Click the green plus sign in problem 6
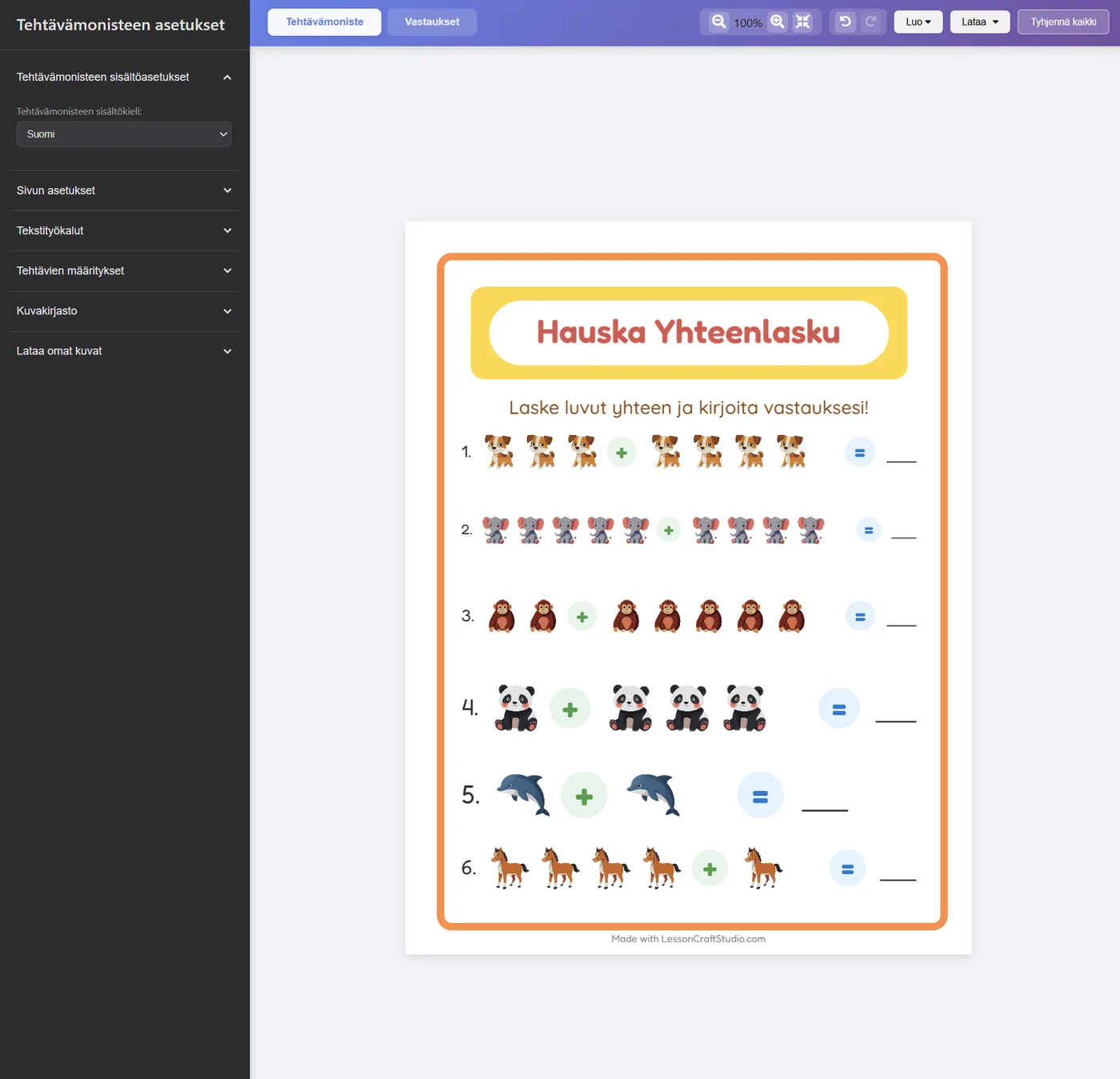 710,869
